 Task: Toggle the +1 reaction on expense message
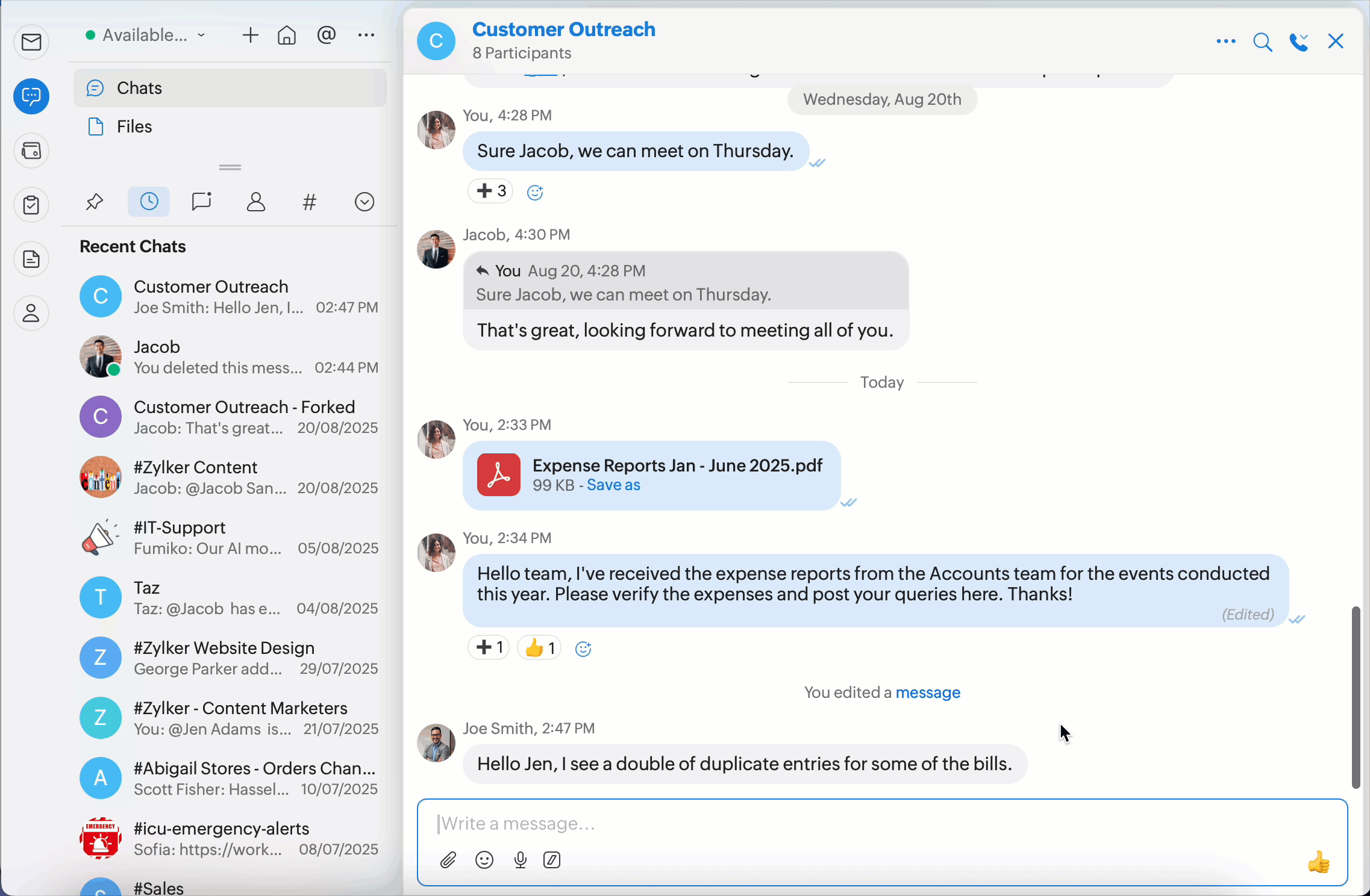coord(489,648)
